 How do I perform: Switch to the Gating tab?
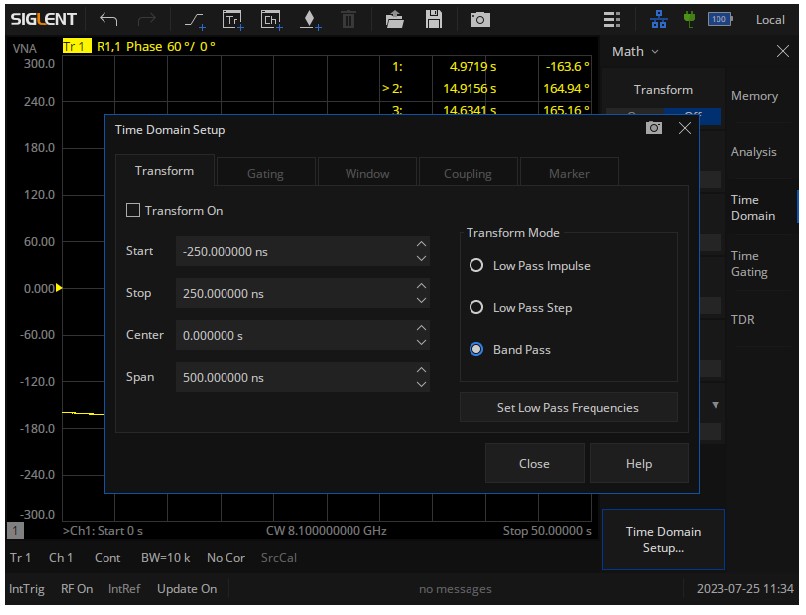click(x=265, y=173)
